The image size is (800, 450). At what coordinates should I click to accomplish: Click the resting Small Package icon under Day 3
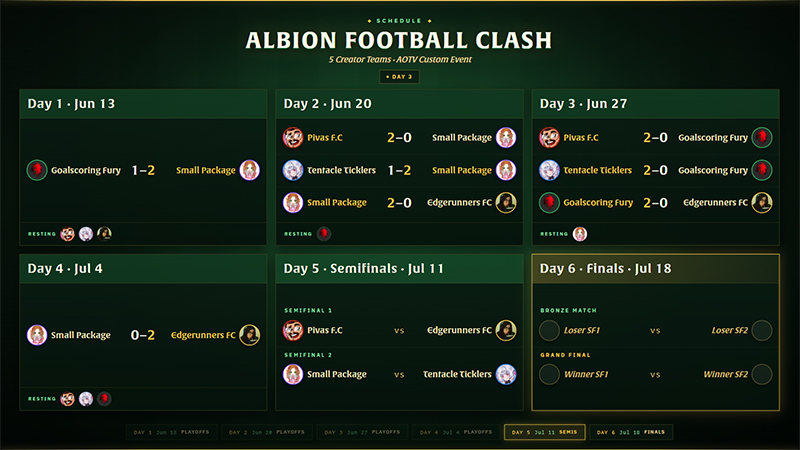(x=580, y=234)
